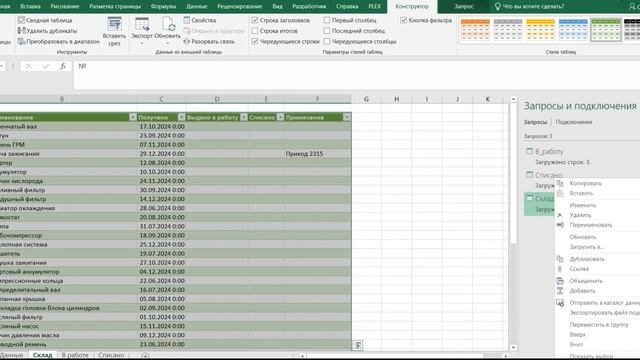Screen dimensions: 640x360
Task: Choose Удалить in the context menu
Action: click(x=580, y=215)
